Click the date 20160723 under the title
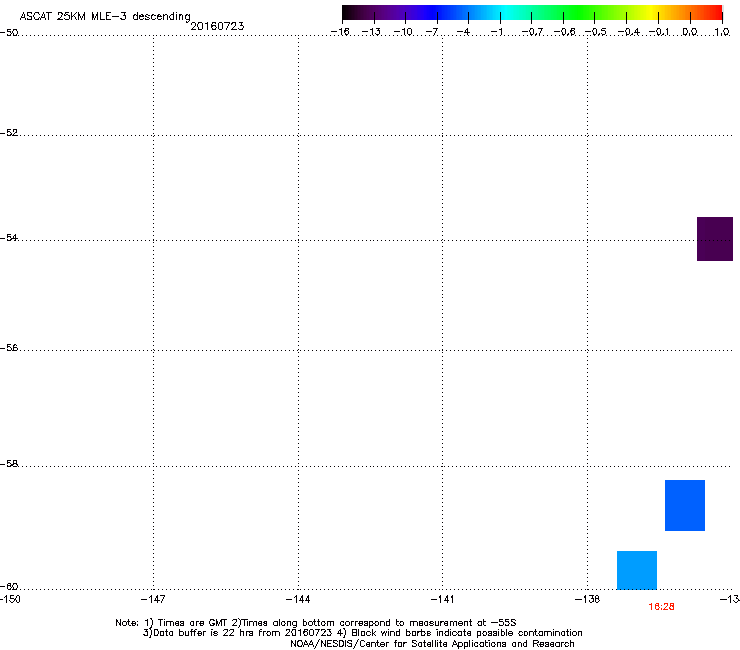The width and height of the screenshot is (740, 650). 217,26
